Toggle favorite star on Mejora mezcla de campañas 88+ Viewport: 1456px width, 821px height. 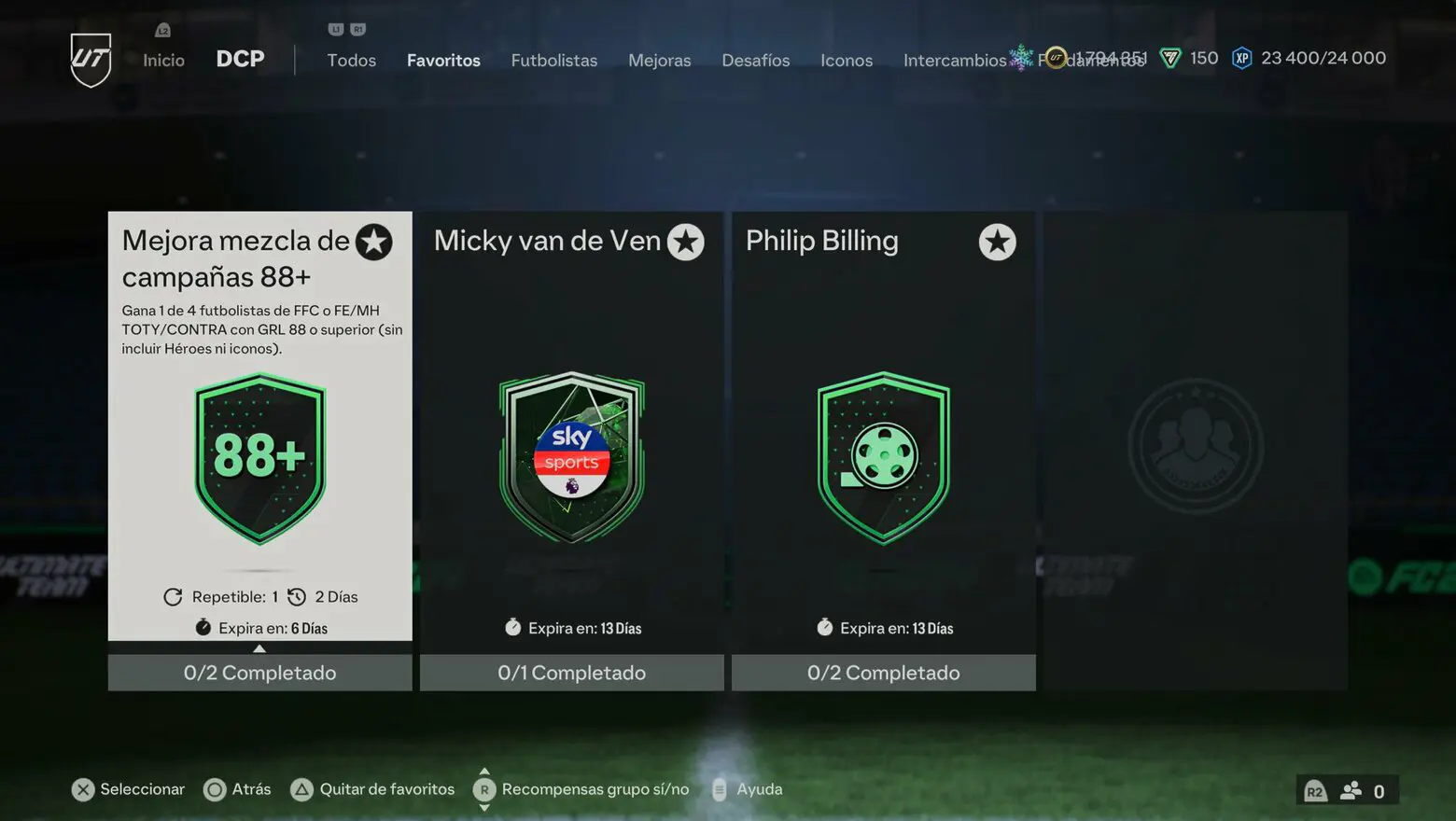(373, 243)
